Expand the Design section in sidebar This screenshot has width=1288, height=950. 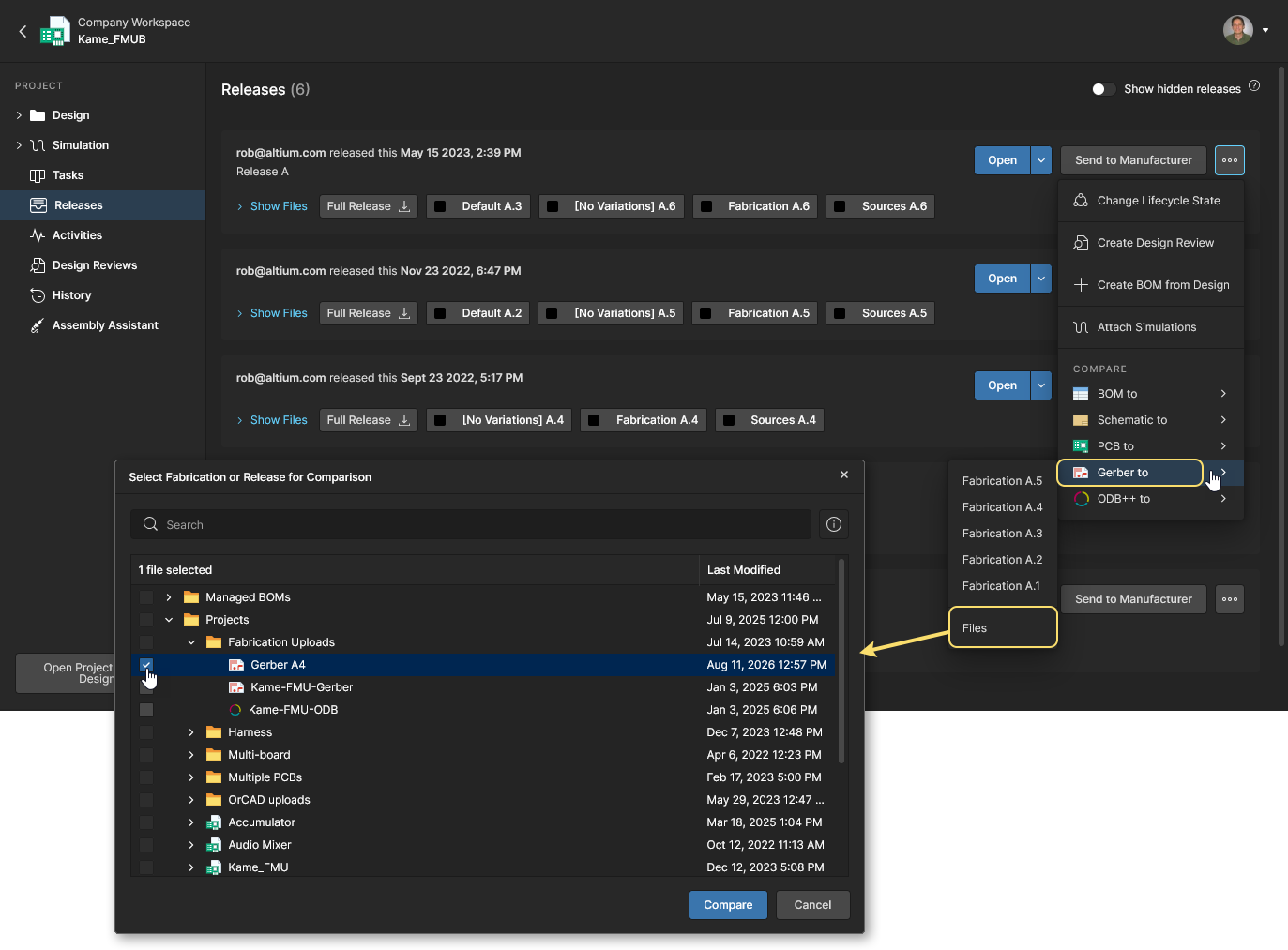pyautogui.click(x=19, y=115)
